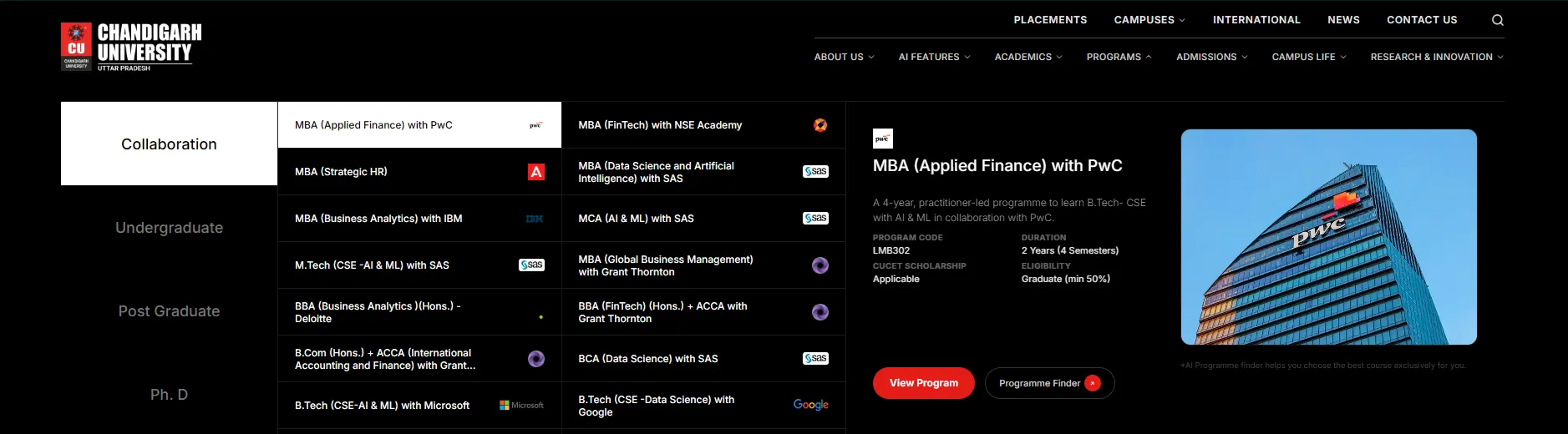This screenshot has width=1568, height=434.
Task: Click the PwC logo beside MBA Applied Finance
Action: [x=535, y=125]
